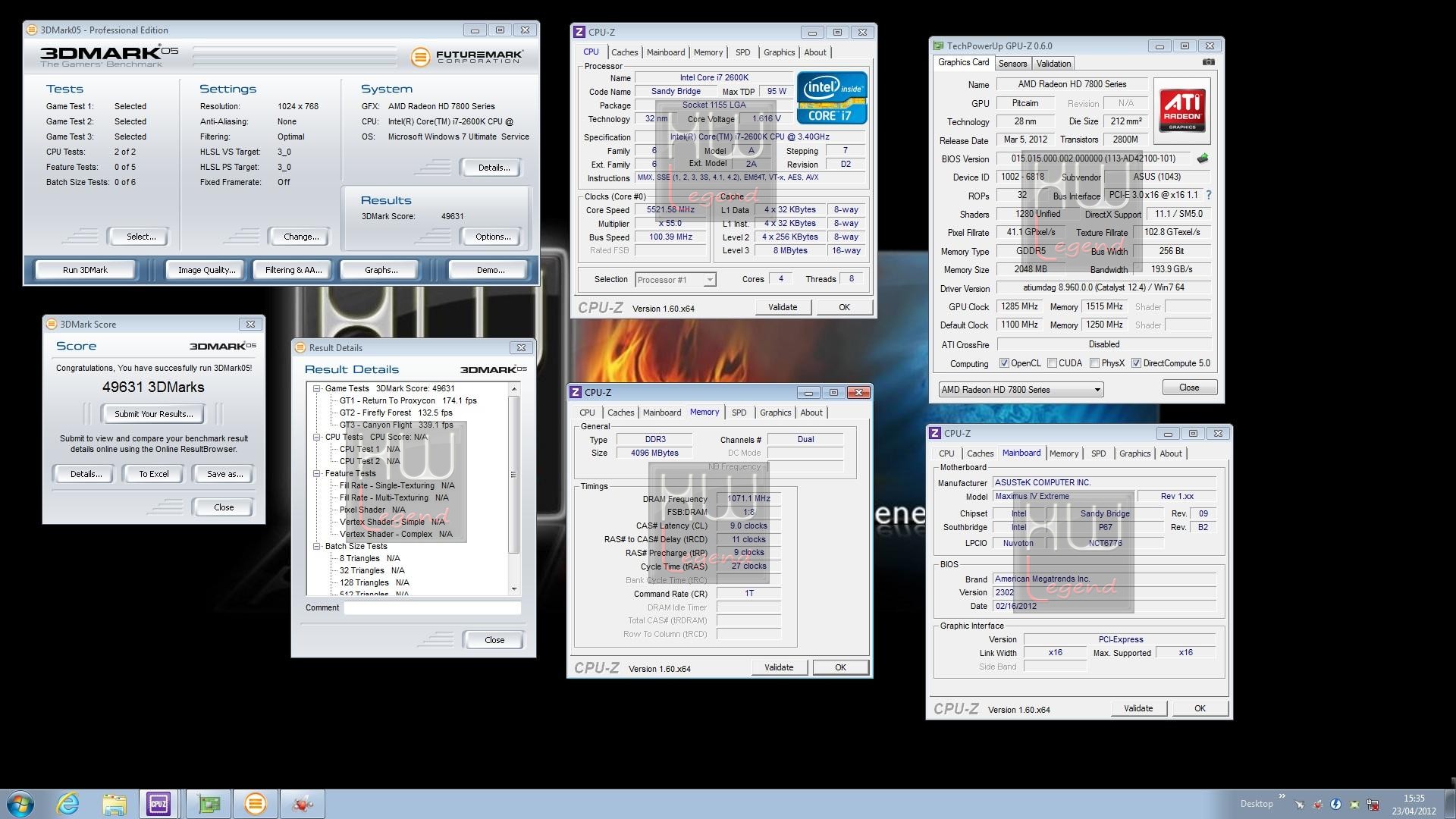
Task: Click the GPU-Z title-bar icon
Action: [x=939, y=46]
